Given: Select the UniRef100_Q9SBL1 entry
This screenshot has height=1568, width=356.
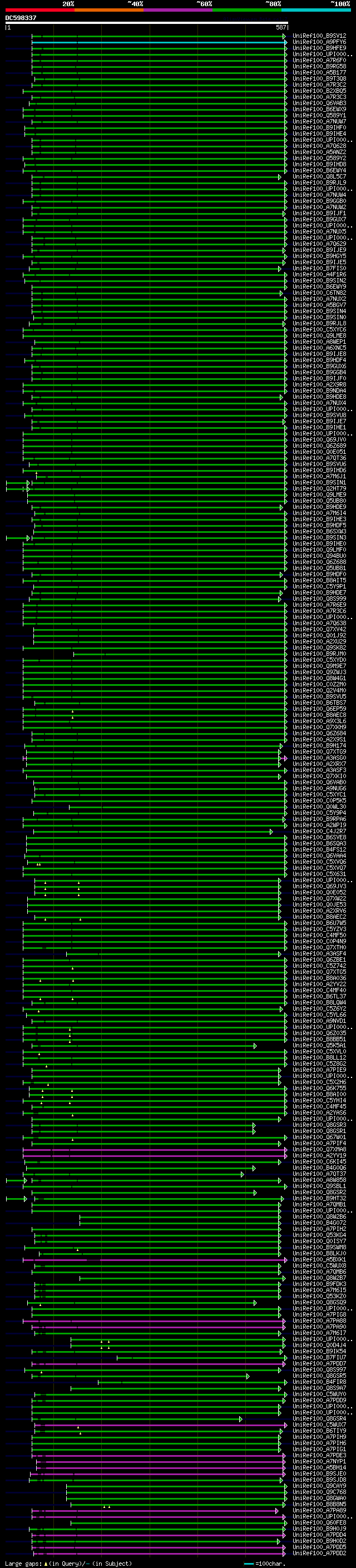Looking at the screenshot, I should 319,1186.
